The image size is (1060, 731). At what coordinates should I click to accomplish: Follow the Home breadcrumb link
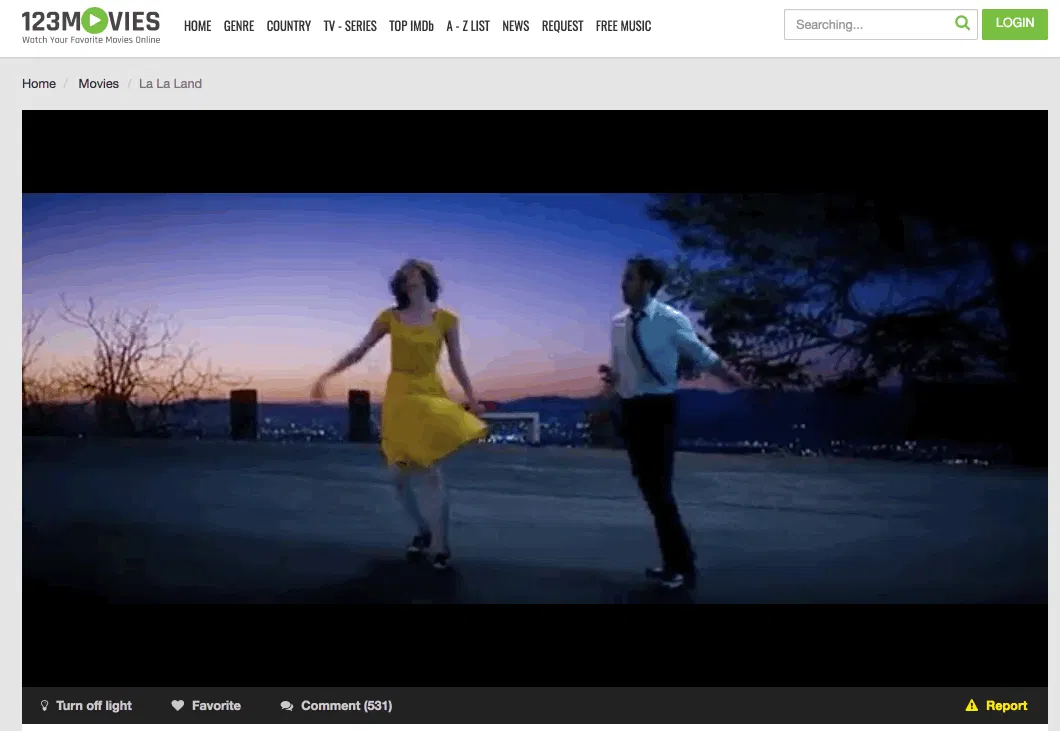click(x=39, y=83)
